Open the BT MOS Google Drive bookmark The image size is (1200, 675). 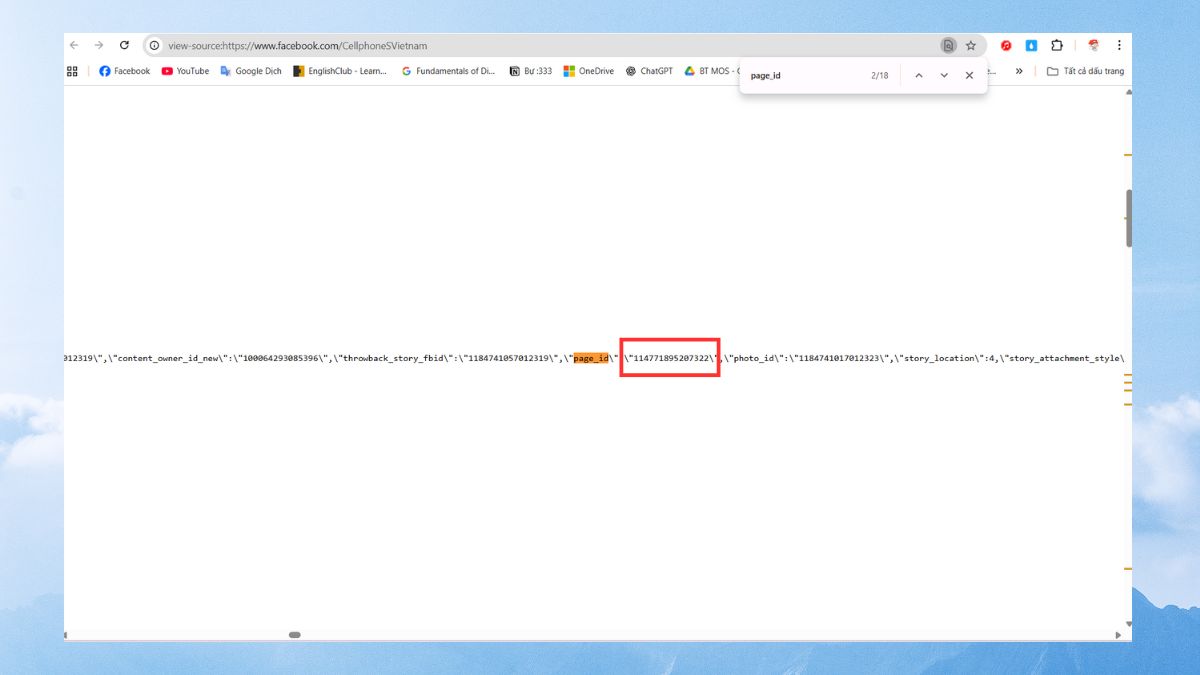[x=711, y=71]
